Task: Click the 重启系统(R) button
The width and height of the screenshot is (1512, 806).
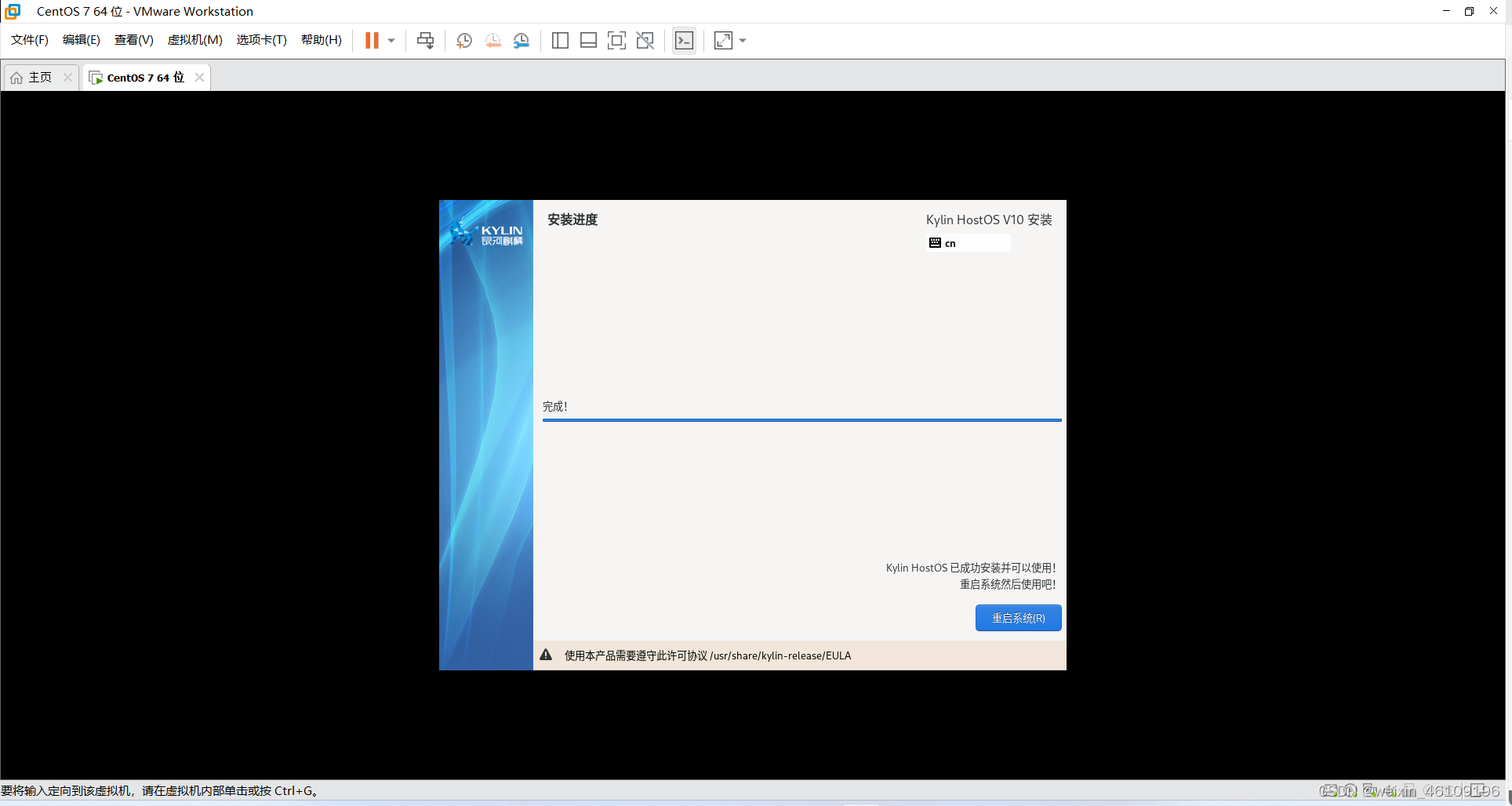Action: 1018,618
